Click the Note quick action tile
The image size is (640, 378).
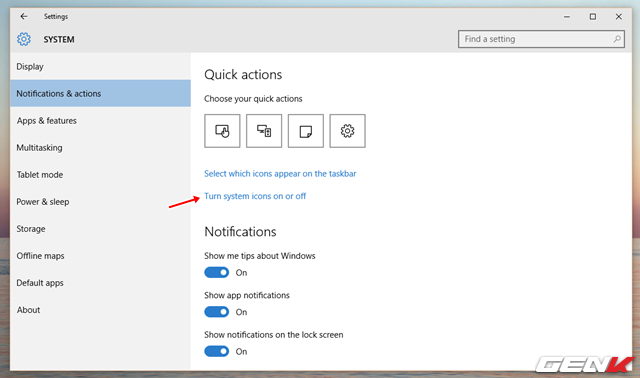click(306, 131)
